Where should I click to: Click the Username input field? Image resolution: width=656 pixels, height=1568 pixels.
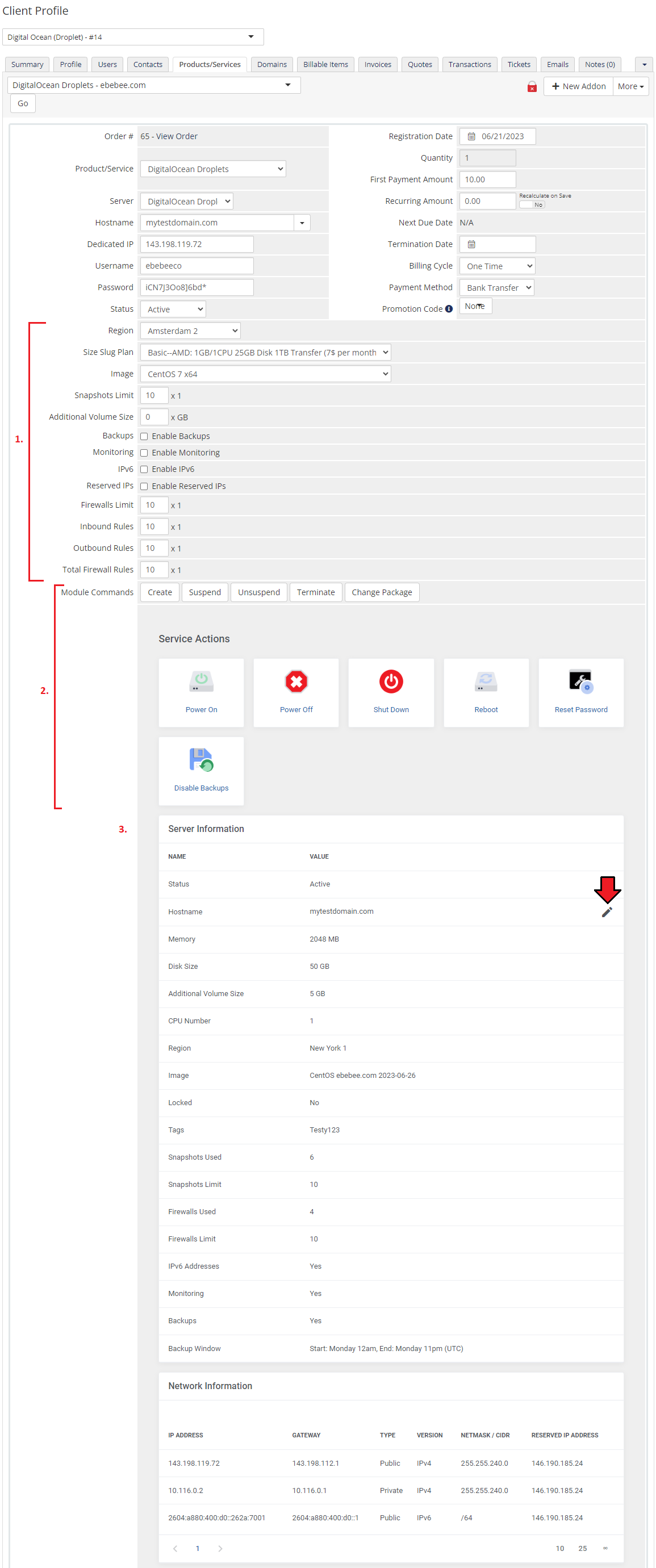click(x=197, y=266)
